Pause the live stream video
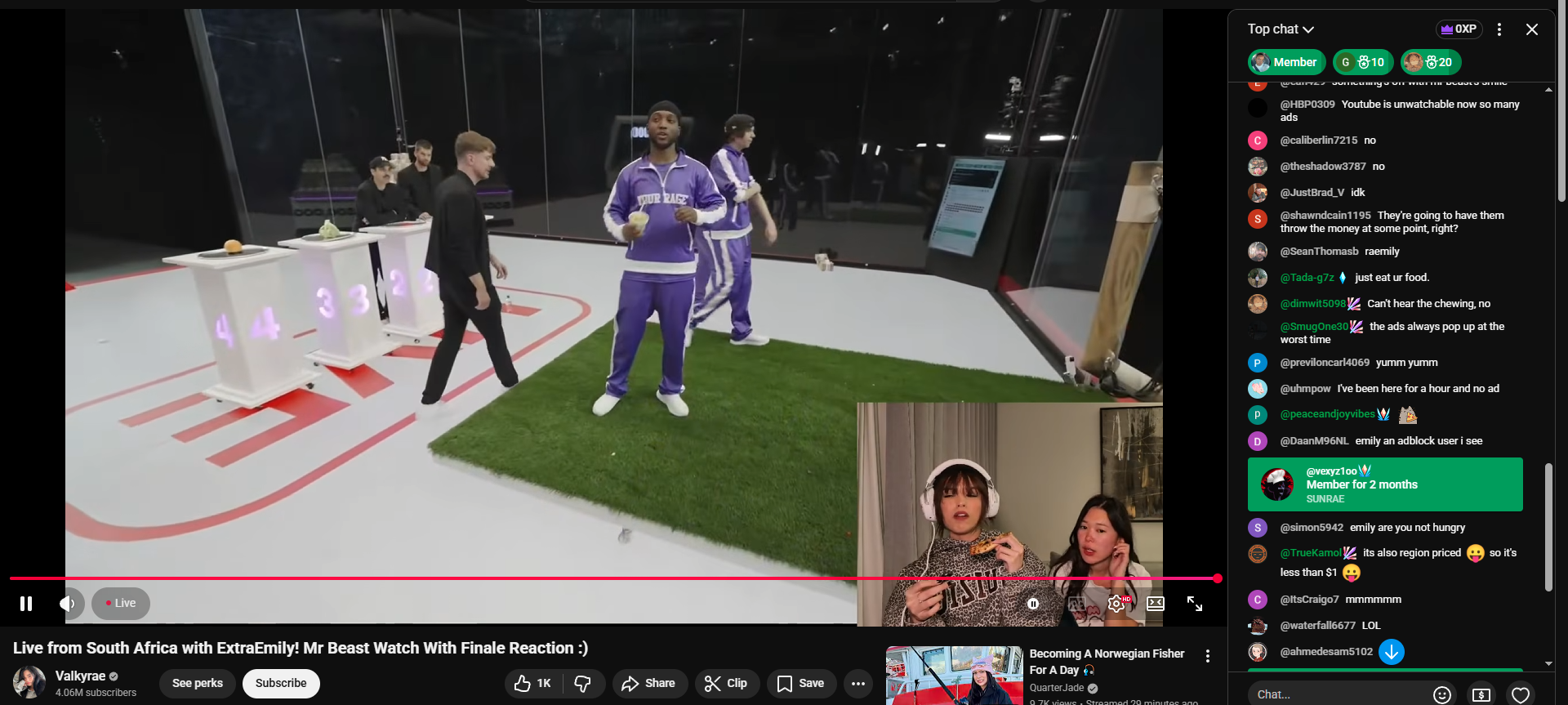1568x705 pixels. (26, 604)
